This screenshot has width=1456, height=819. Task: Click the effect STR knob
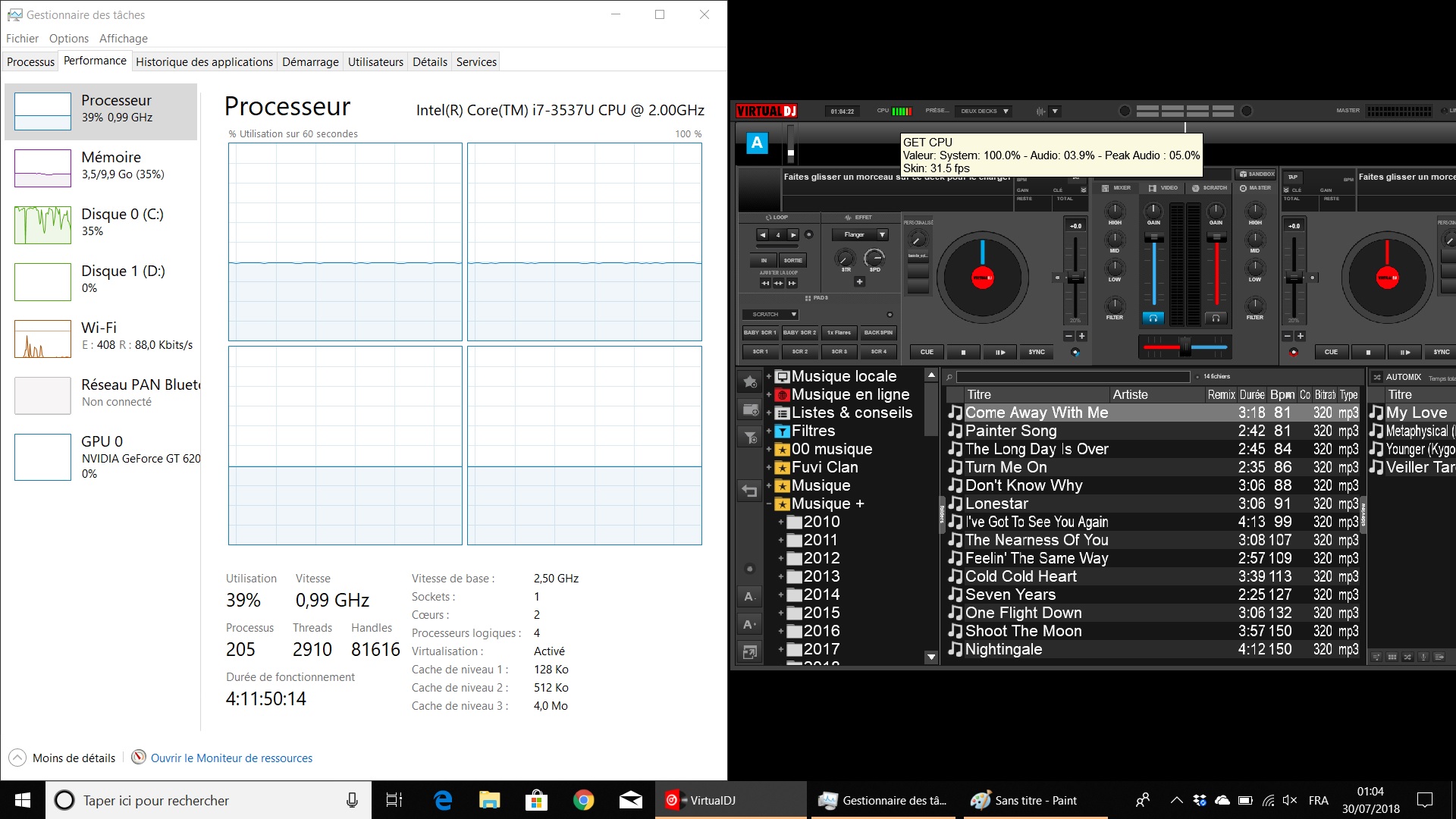tap(846, 259)
